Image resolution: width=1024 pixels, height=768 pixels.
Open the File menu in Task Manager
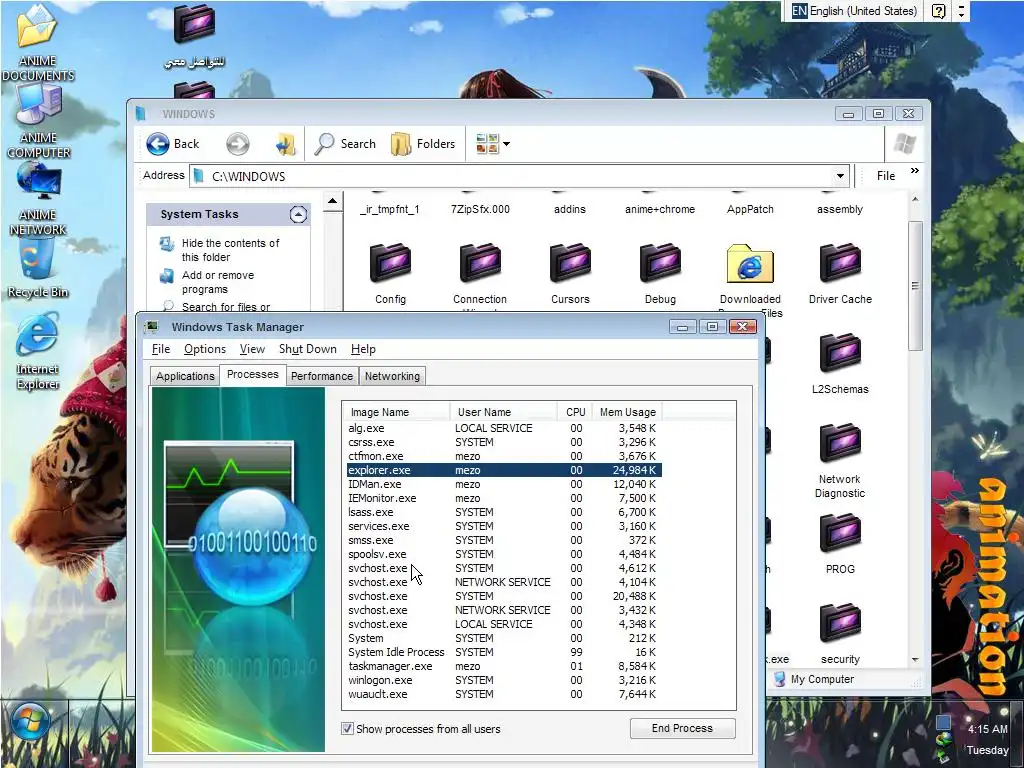click(x=161, y=349)
